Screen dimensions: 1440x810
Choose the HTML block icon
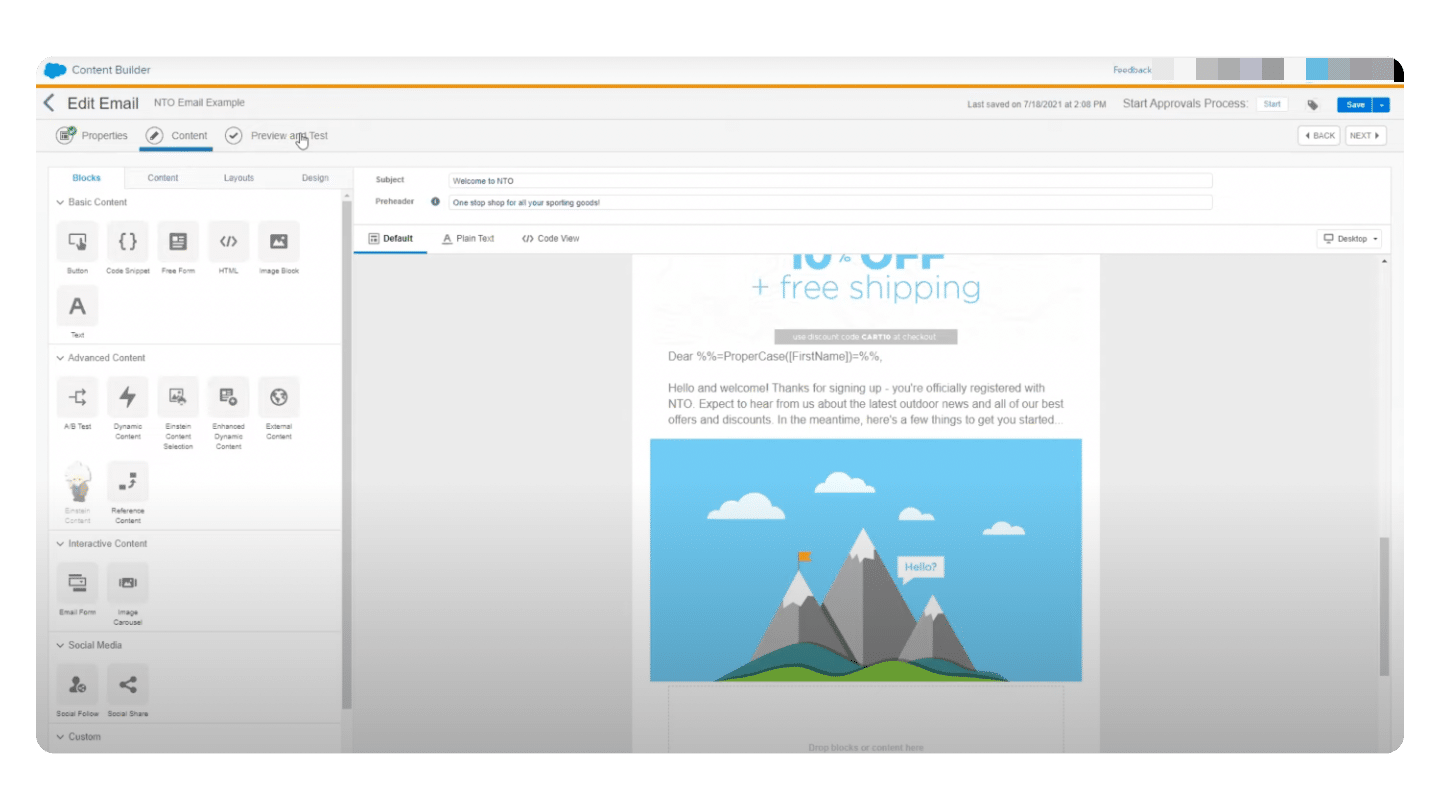228,241
